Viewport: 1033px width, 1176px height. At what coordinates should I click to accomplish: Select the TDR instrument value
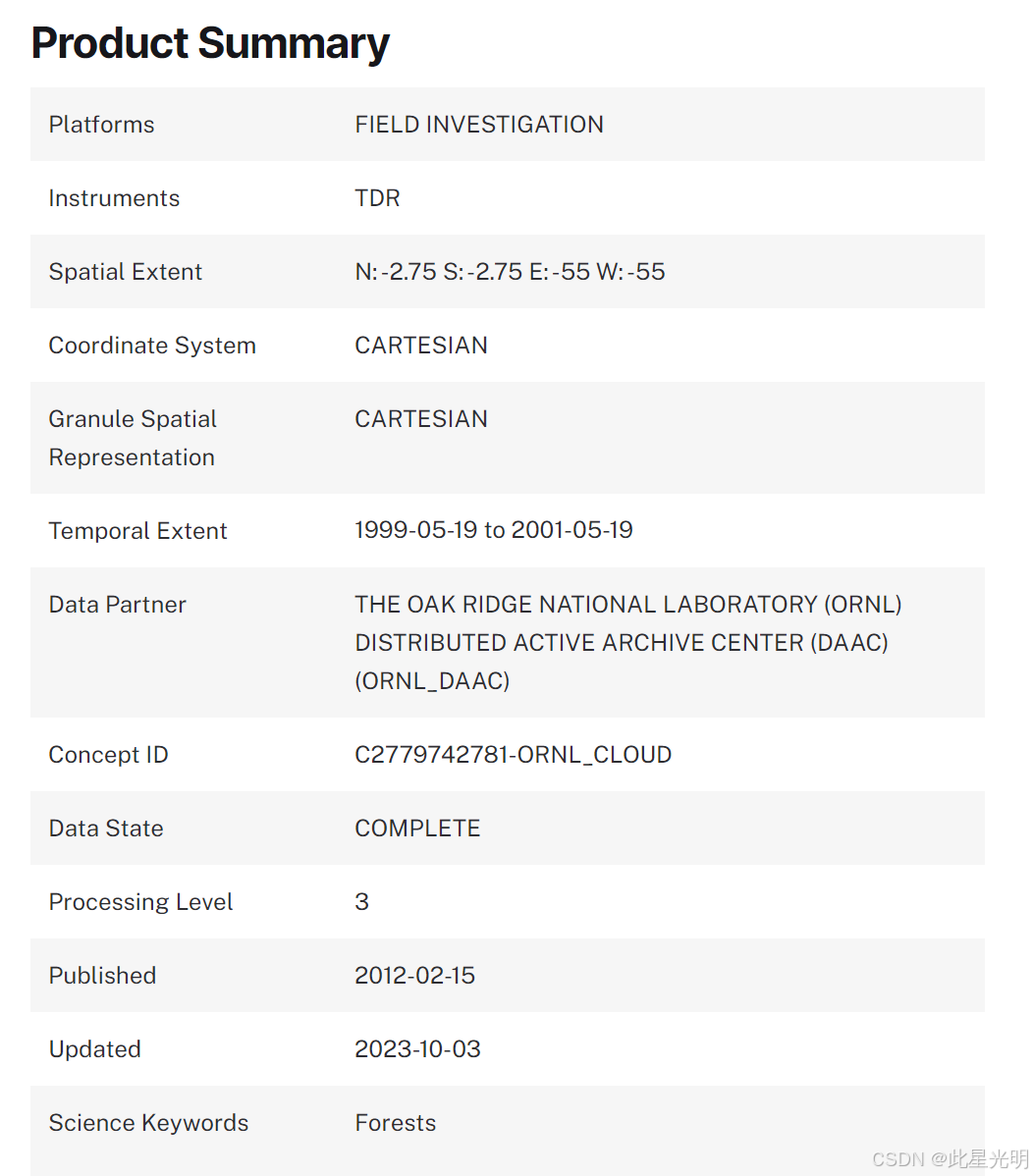tap(377, 198)
